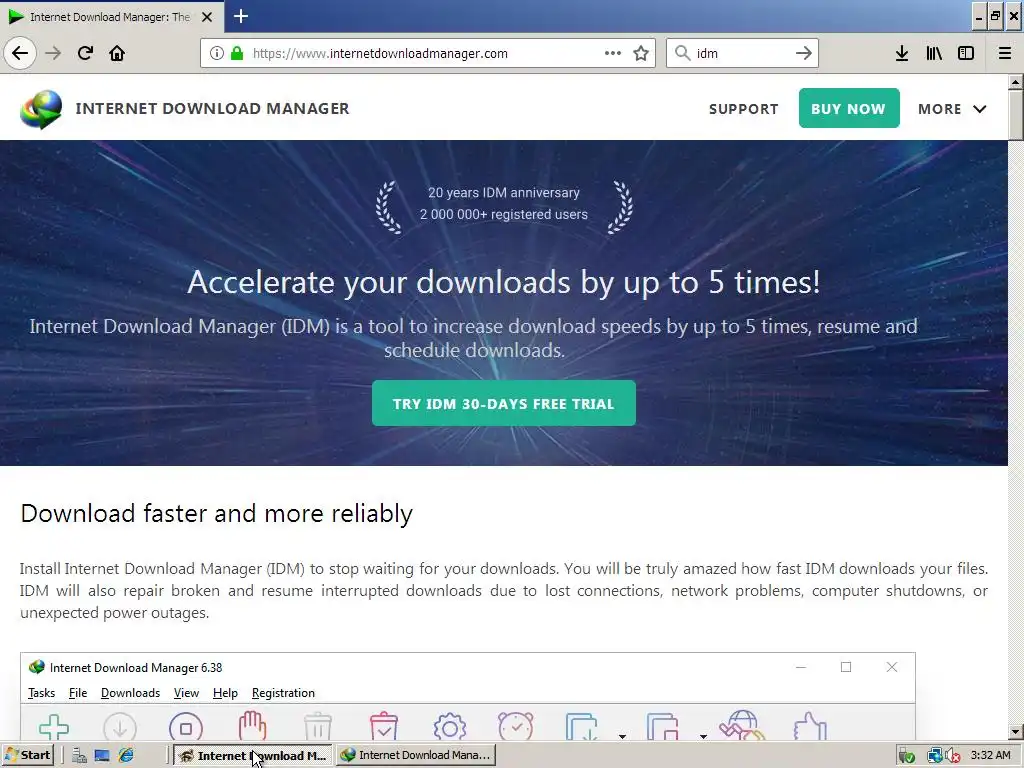Select the Internet Download Manager browser tab
Image resolution: width=1024 pixels, height=768 pixels.
[x=110, y=17]
